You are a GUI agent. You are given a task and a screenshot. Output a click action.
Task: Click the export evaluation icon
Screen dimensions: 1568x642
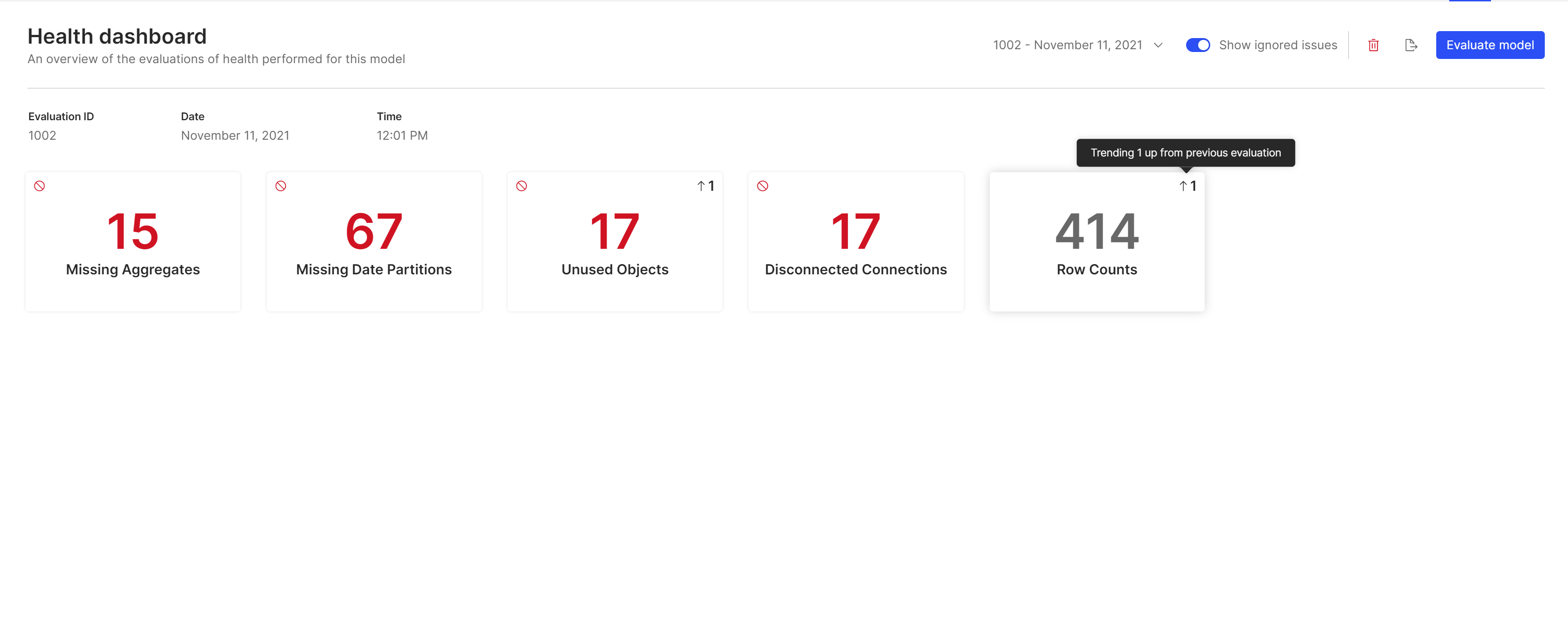(1411, 45)
